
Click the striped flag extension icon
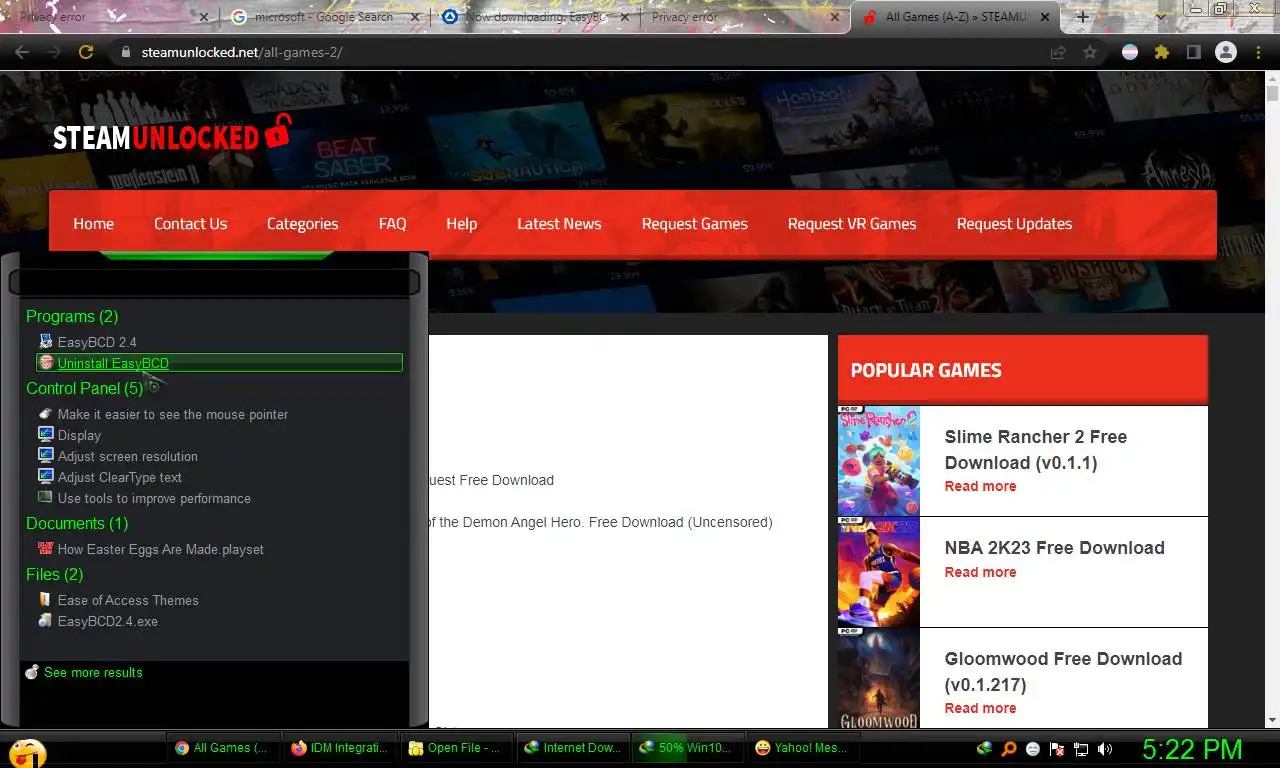click(1130, 52)
